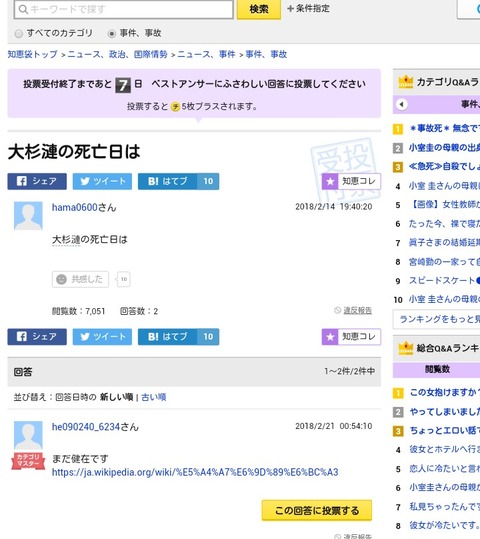480x539 pixels.
Task: Select the 事件、事故 radio button
Action: point(111,34)
